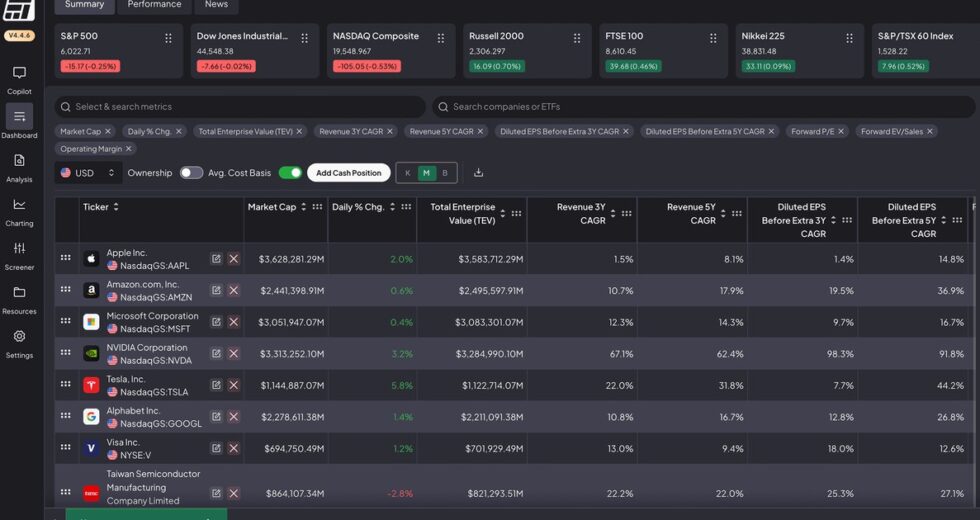Sort by Total Enterprise Value column

[502, 214]
